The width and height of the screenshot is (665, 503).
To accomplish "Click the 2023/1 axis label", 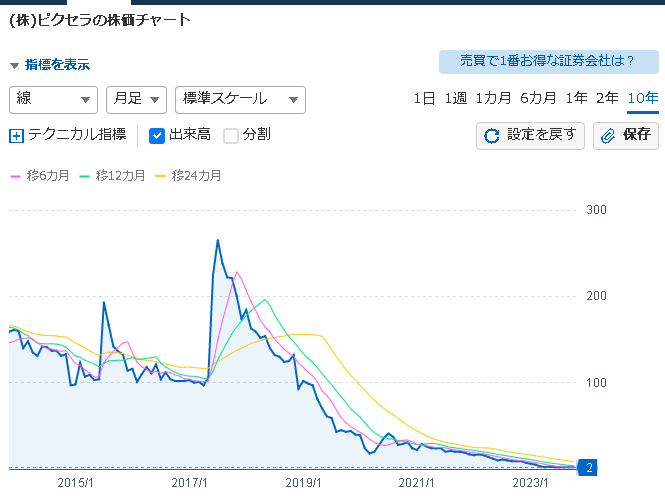I will (530, 483).
